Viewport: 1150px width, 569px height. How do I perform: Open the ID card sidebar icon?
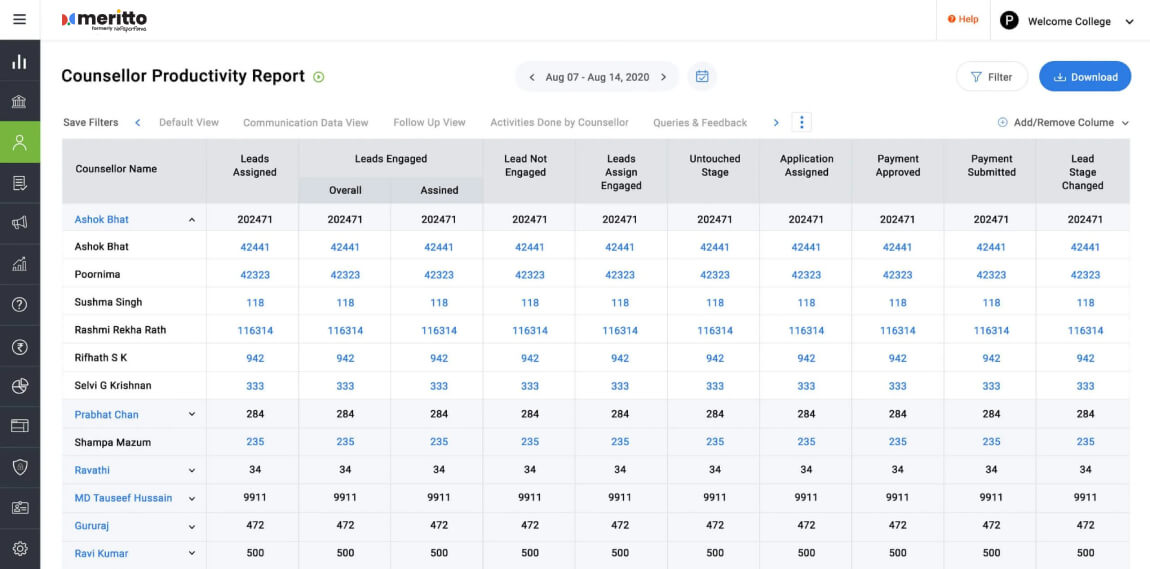[x=20, y=507]
